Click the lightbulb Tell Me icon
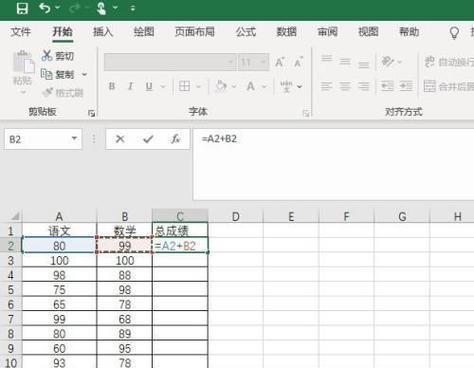The image size is (474, 368). (454, 32)
